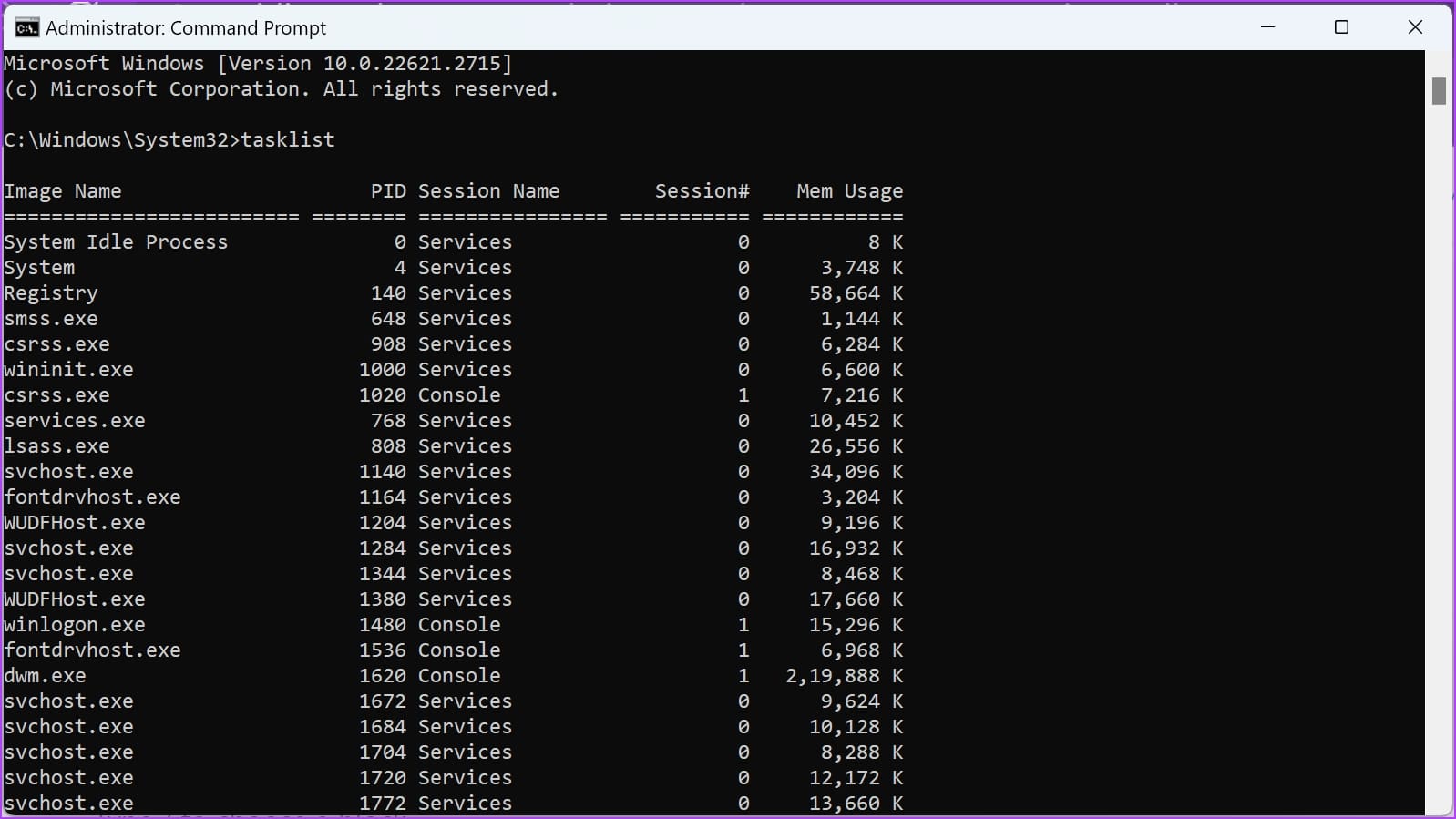Click memory usage '26,556 K'
This screenshot has height=819, width=1456.
[856, 446]
